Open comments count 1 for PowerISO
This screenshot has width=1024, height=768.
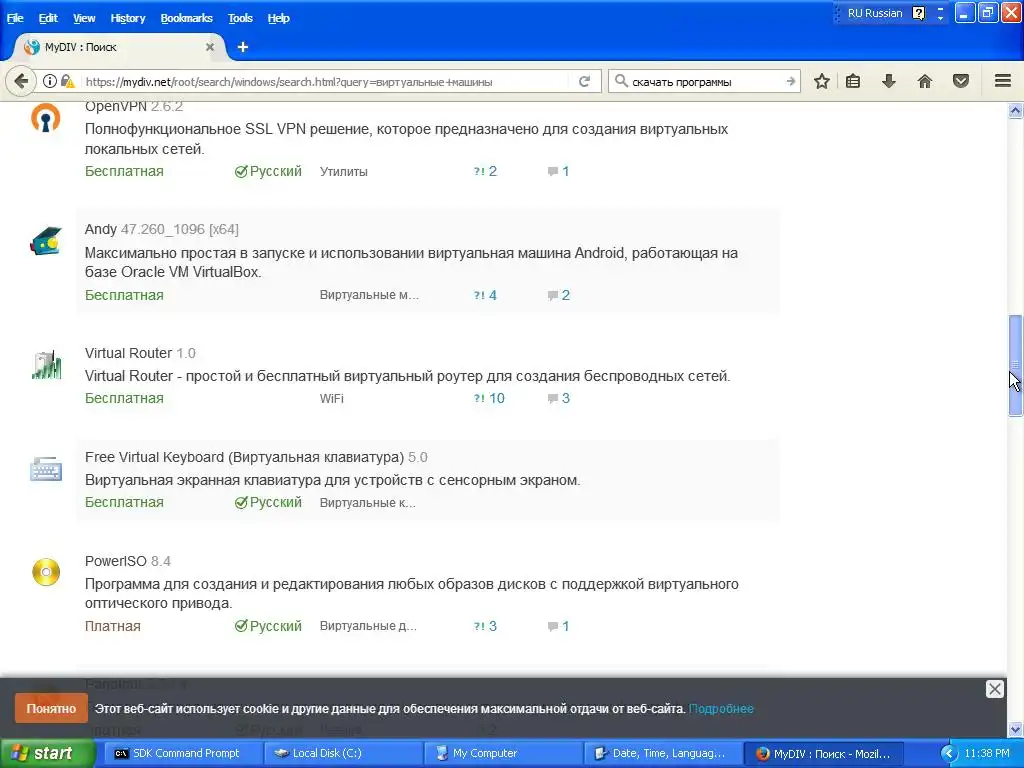pos(559,626)
